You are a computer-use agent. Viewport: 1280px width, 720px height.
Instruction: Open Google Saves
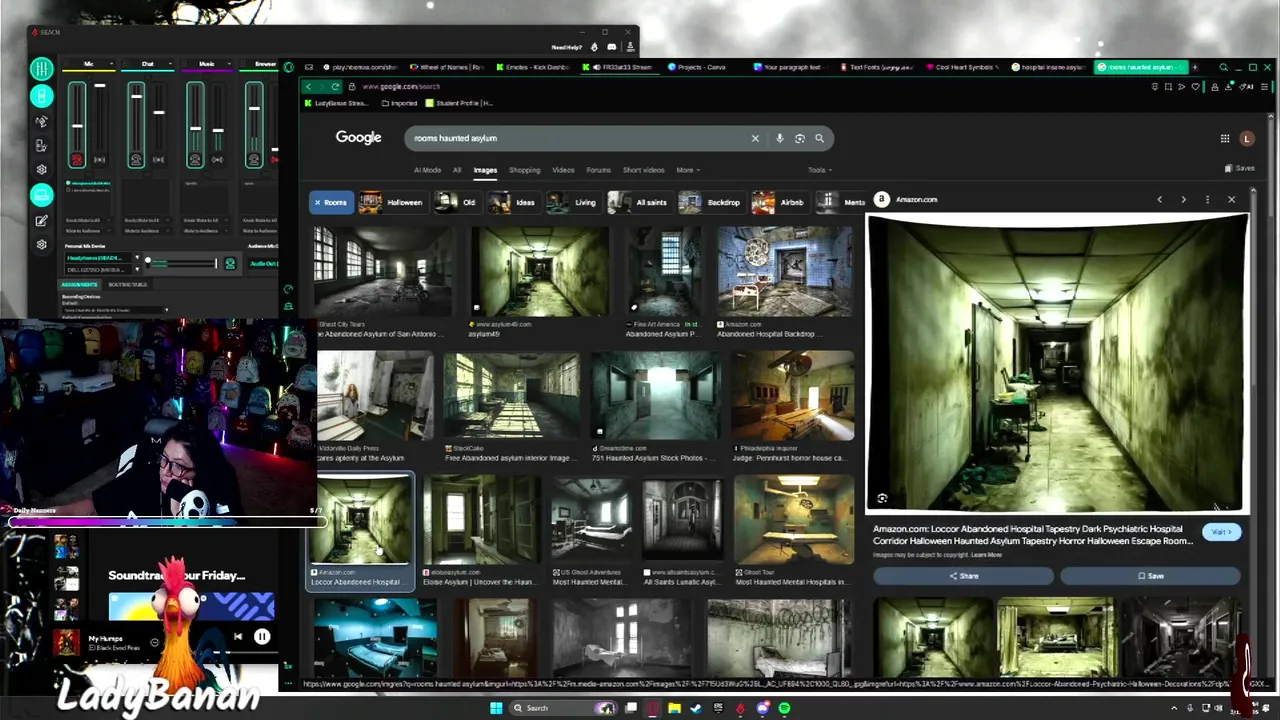(x=1240, y=168)
